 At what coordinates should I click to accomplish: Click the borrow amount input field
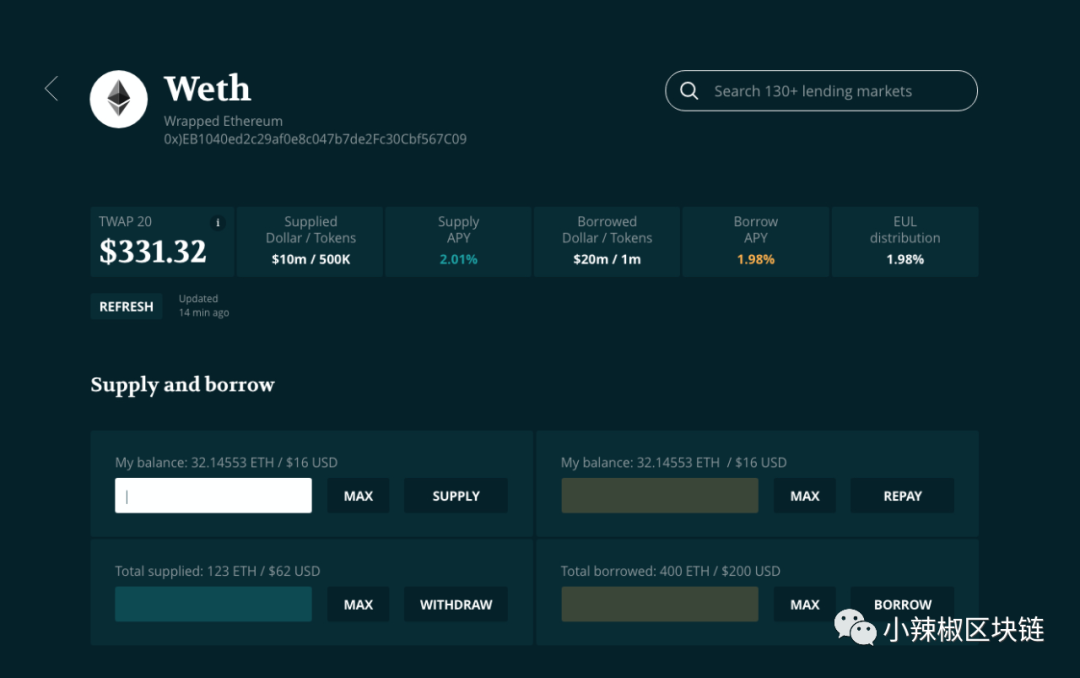pyautogui.click(x=659, y=604)
